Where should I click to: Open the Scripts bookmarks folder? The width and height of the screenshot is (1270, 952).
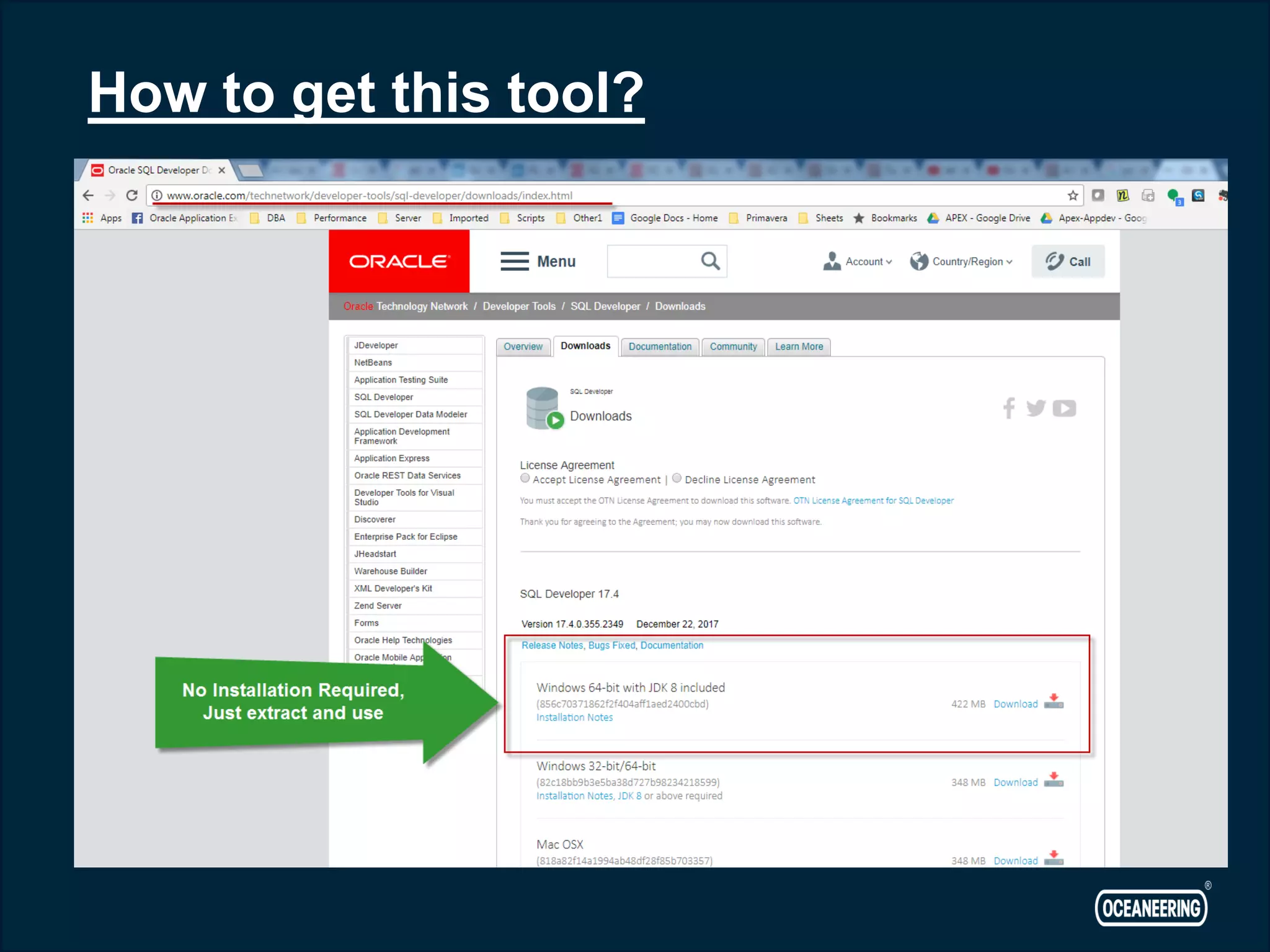(522, 218)
